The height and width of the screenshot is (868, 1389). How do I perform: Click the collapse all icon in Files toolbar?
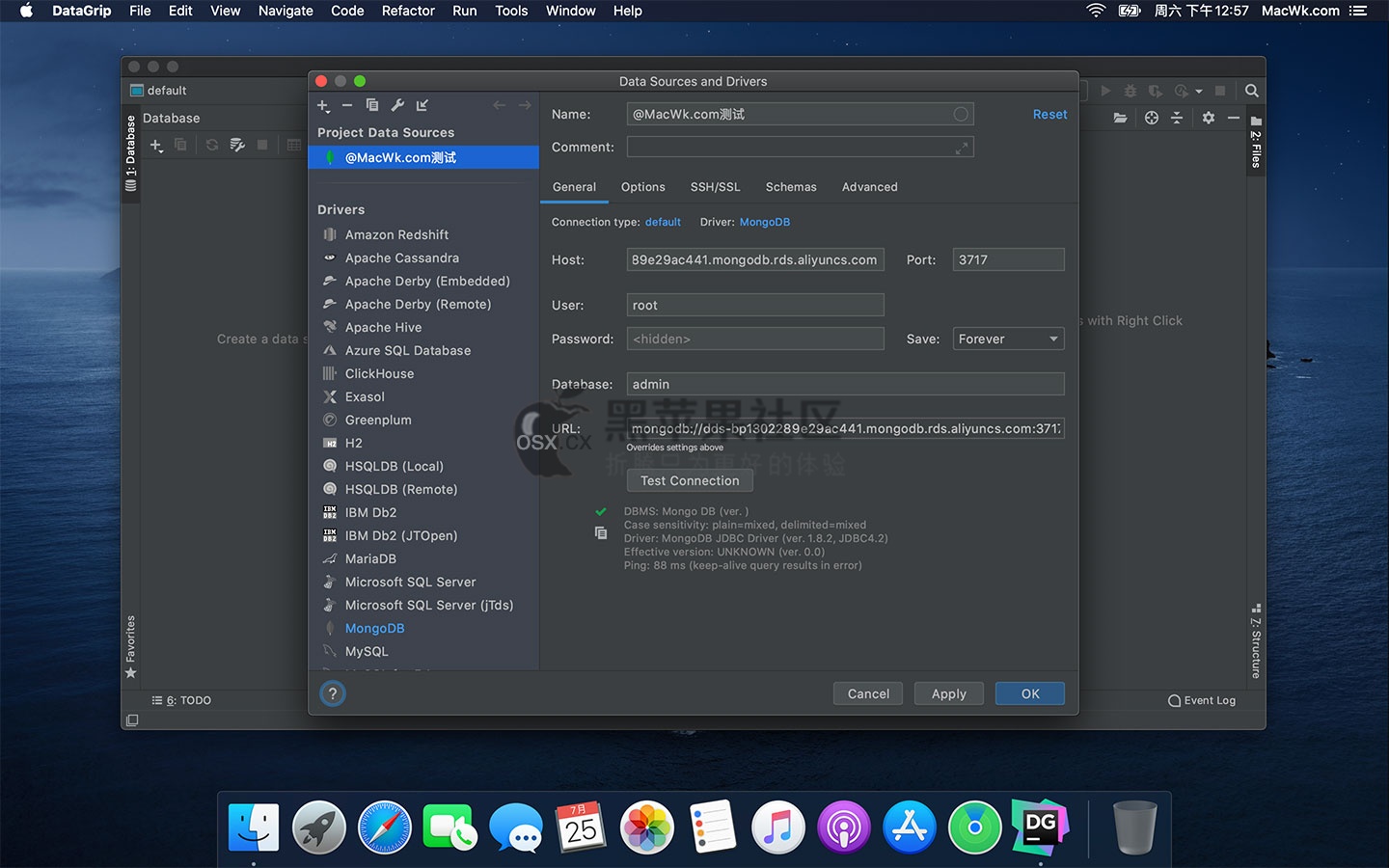click(1177, 118)
